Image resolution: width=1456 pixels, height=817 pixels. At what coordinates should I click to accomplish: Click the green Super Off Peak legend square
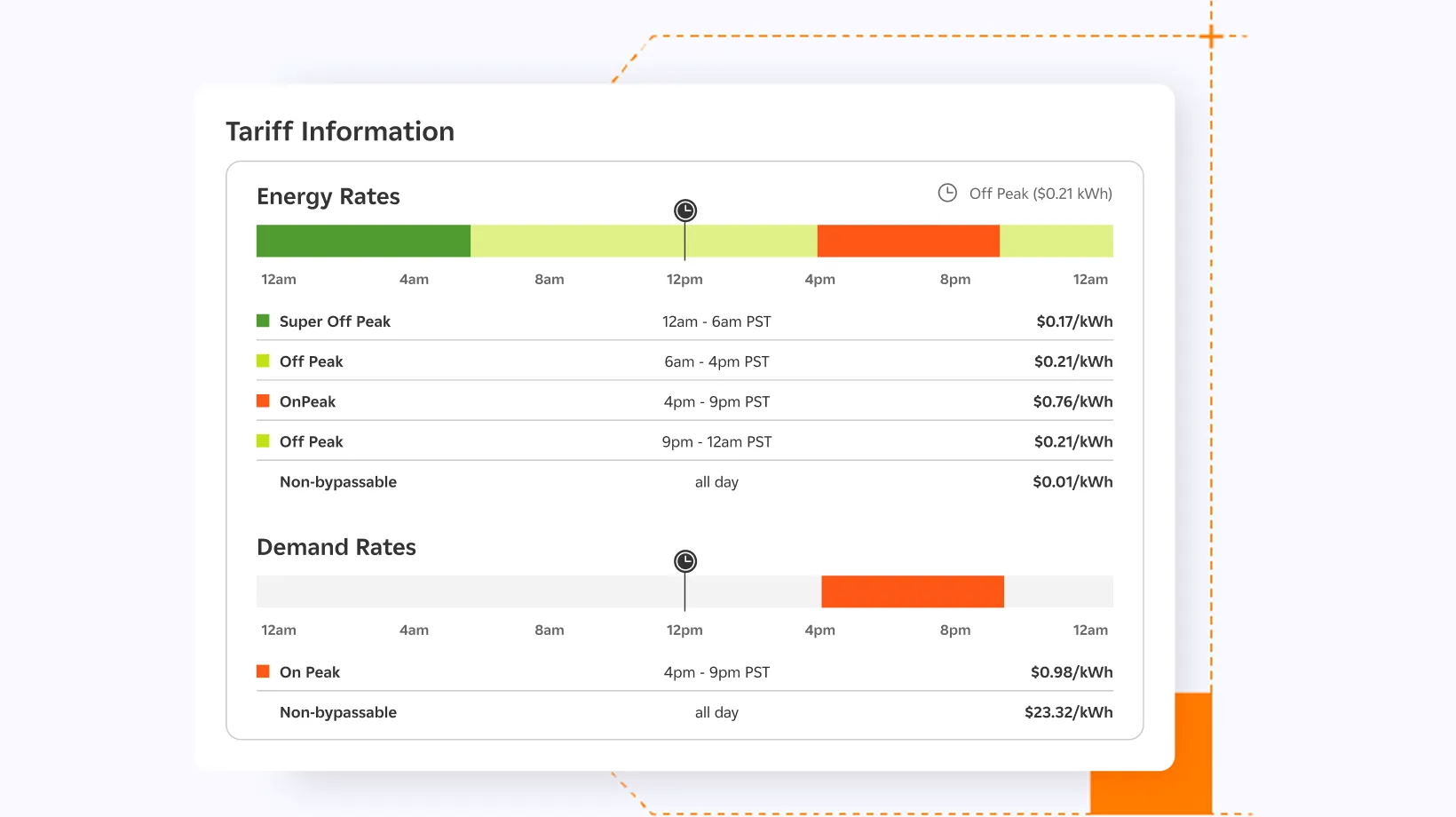(263, 321)
